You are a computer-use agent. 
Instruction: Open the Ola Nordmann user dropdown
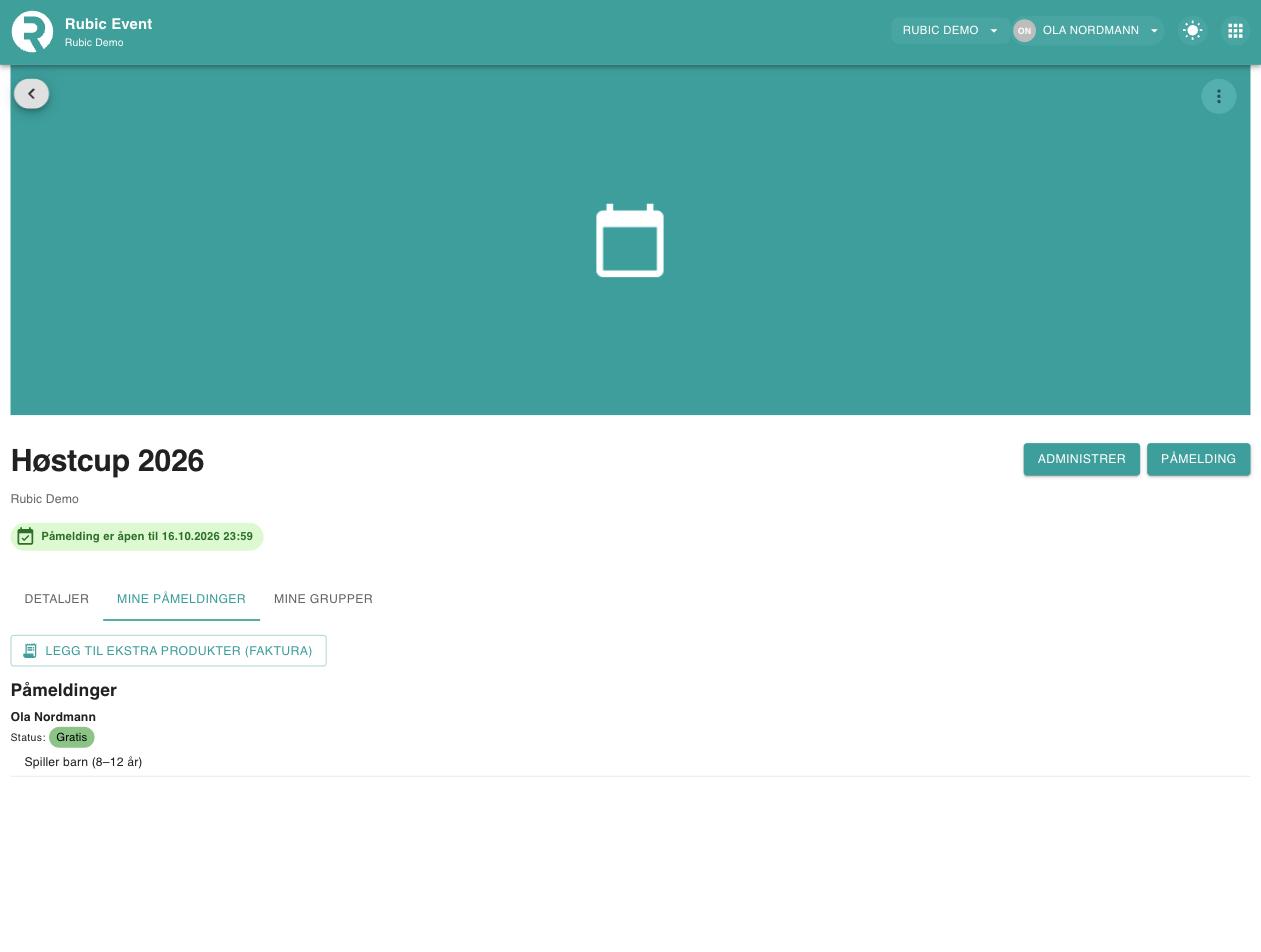1090,31
